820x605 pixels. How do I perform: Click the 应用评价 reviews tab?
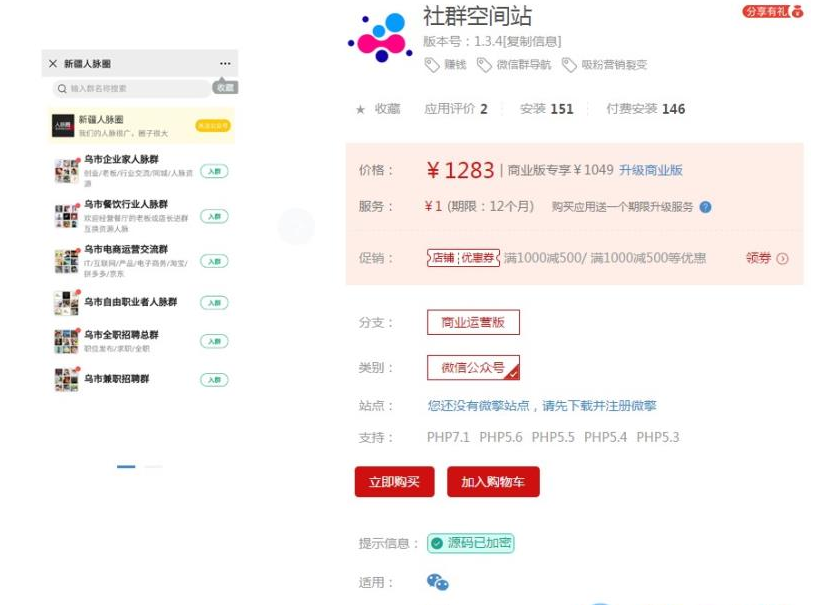pos(455,109)
